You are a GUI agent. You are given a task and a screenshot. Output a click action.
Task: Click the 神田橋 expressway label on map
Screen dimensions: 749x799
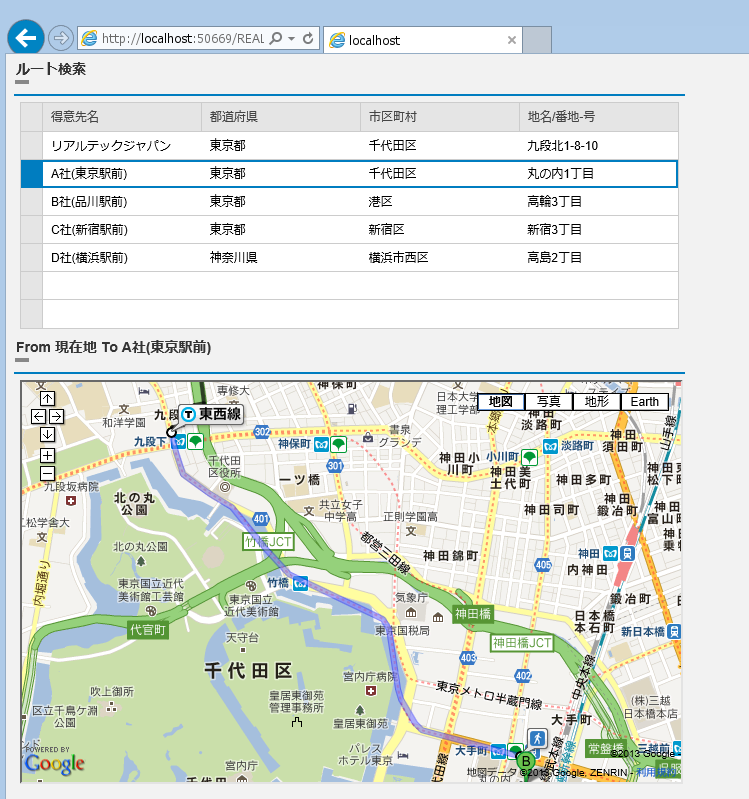tap(472, 614)
